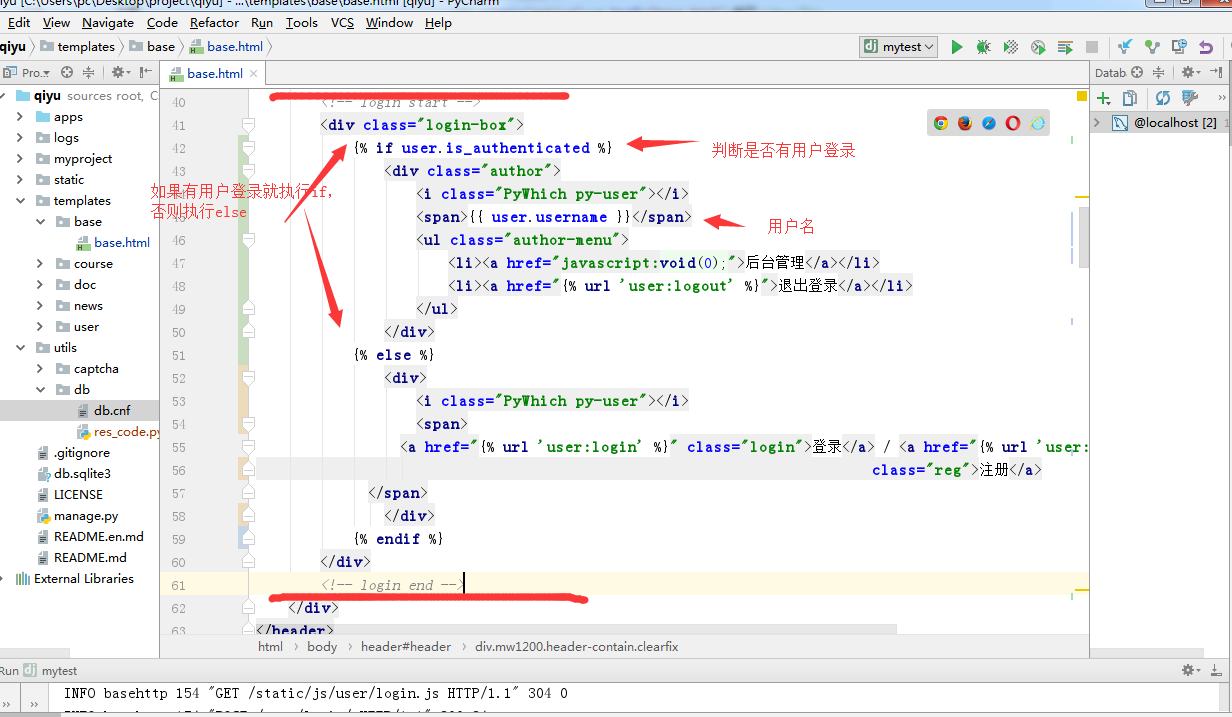1232x717 pixels.
Task: Click header#header in editor breadcrumb
Action: (x=406, y=647)
